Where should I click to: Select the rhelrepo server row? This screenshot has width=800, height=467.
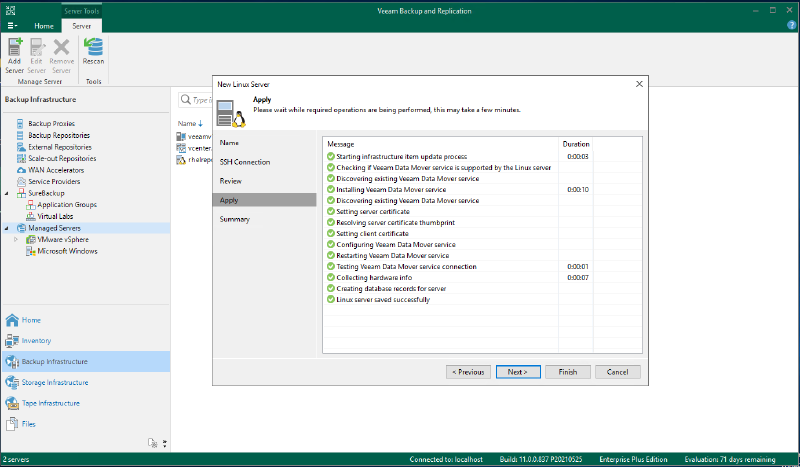(x=194, y=160)
